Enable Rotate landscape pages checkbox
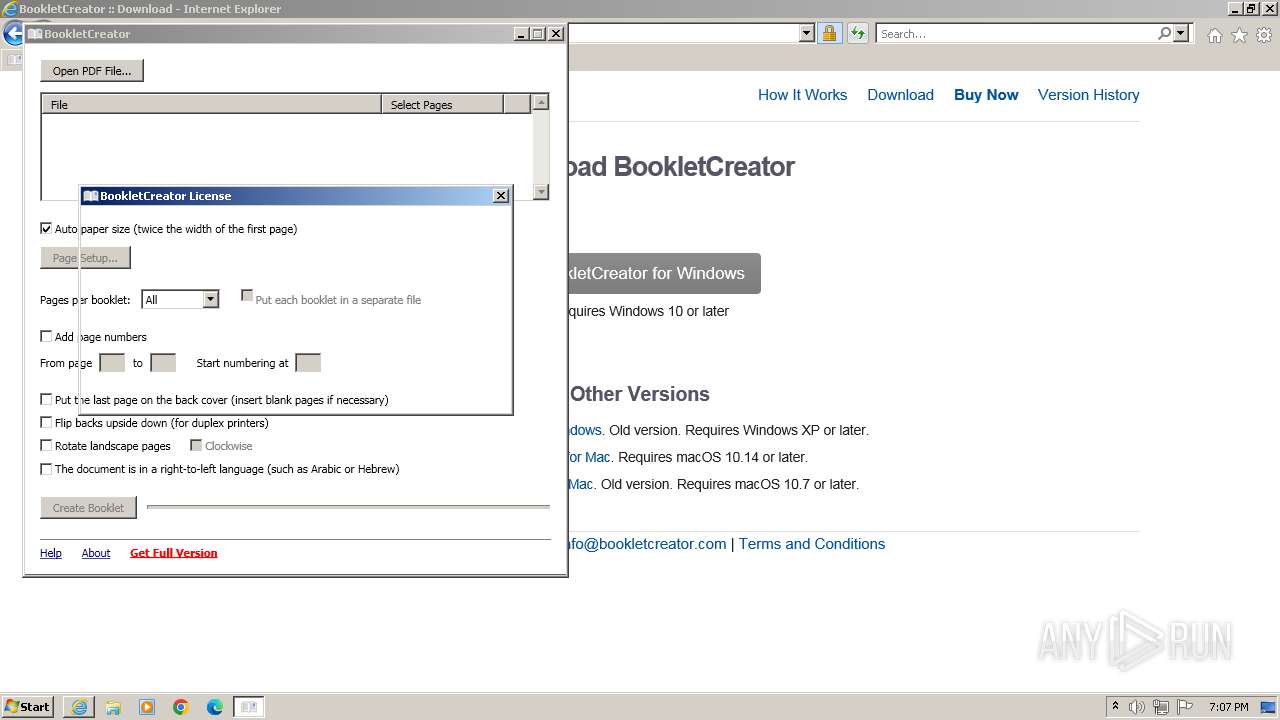Image resolution: width=1280 pixels, height=720 pixels. click(46, 445)
